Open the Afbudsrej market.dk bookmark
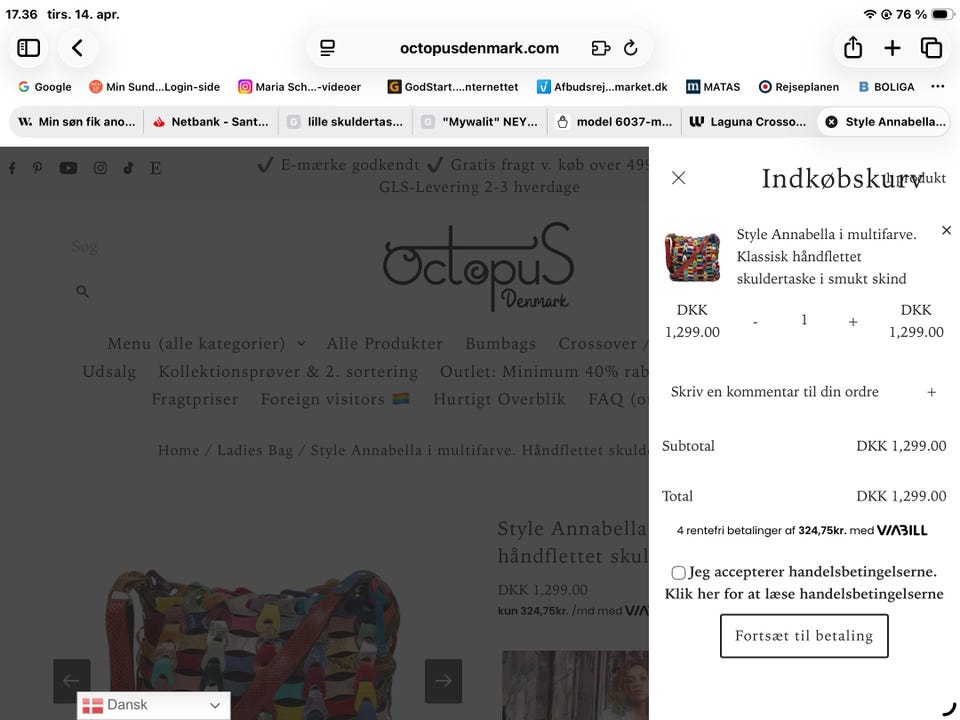 602,87
